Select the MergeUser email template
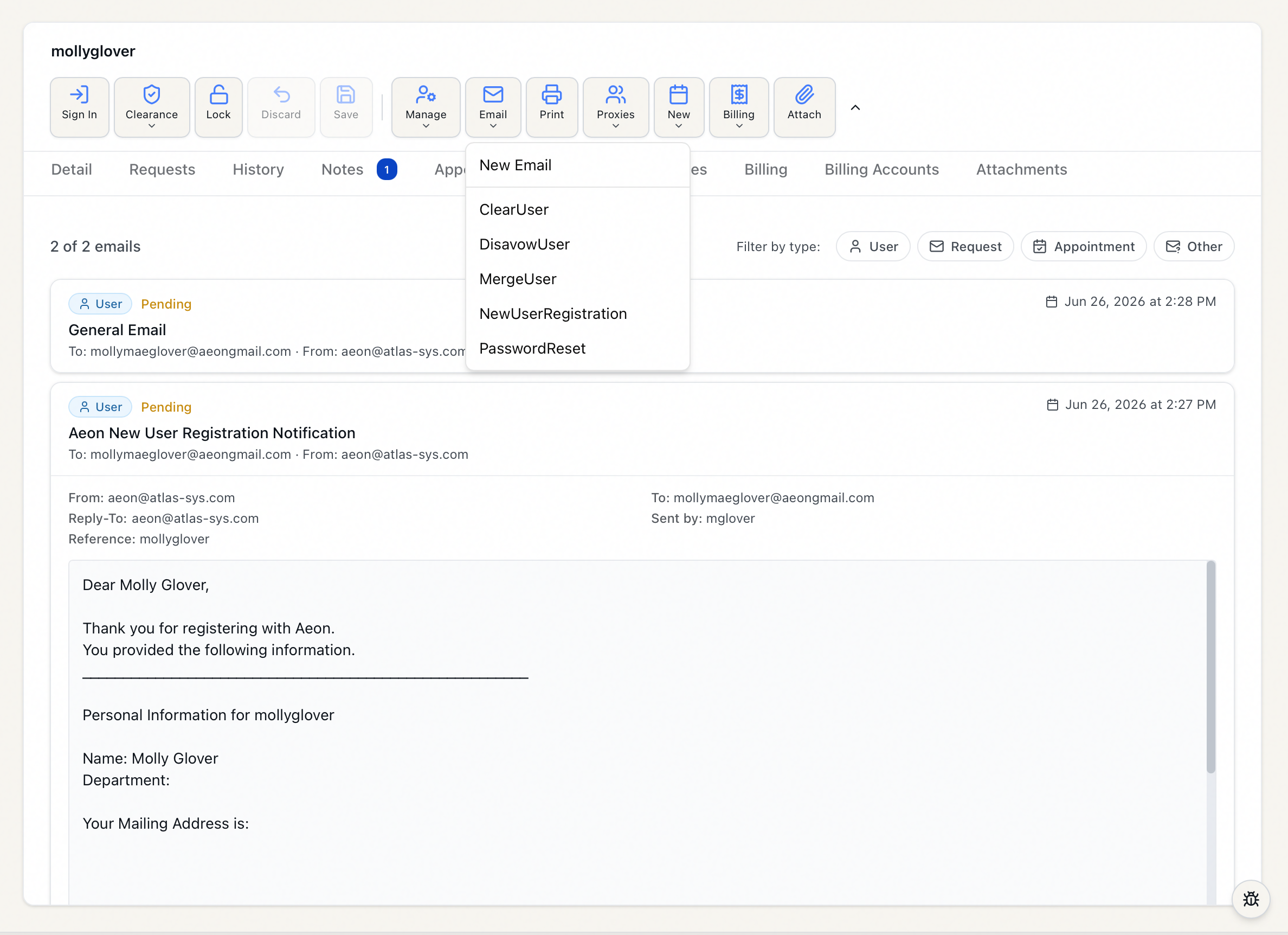Image resolution: width=1288 pixels, height=935 pixels. pyautogui.click(x=577, y=279)
